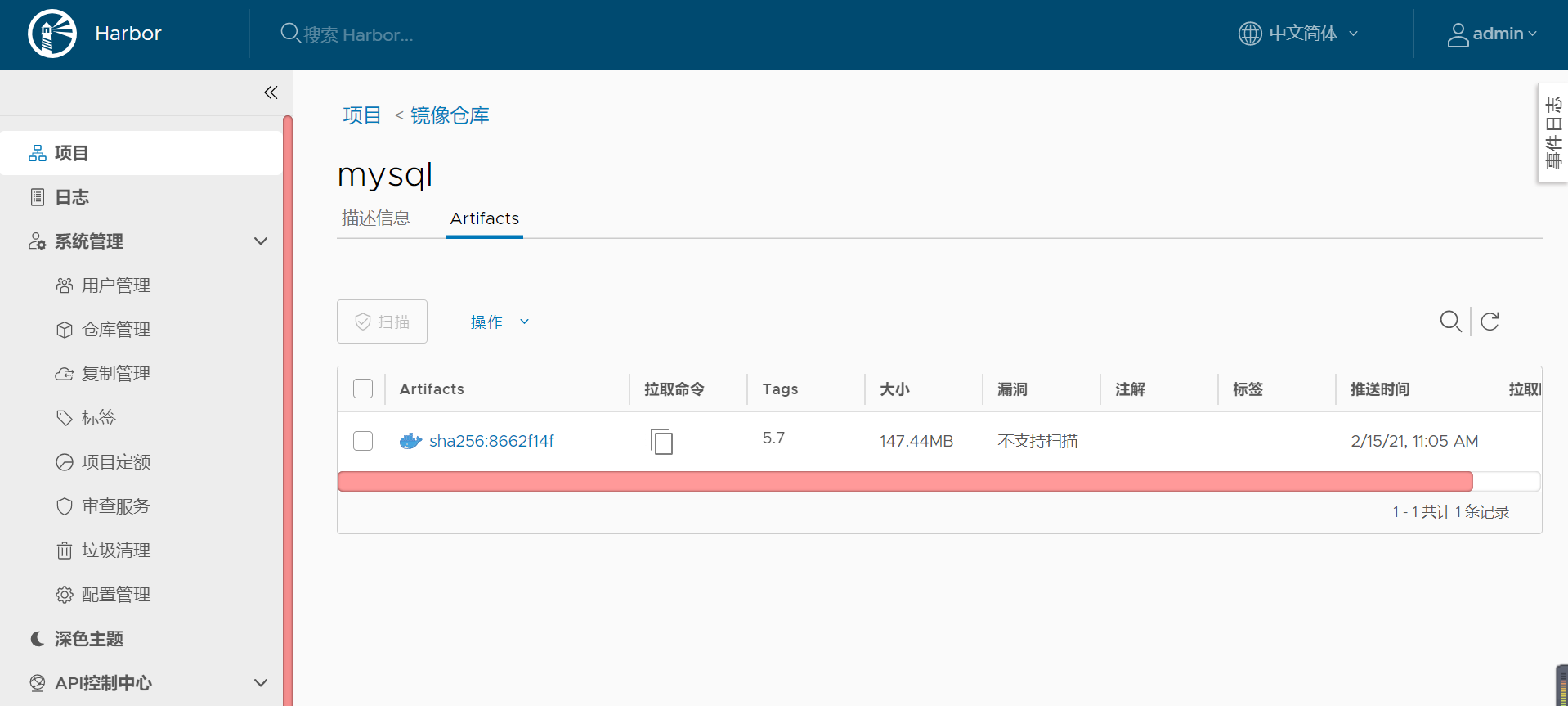Screen dimensions: 1568x706
Task: Click the 漏洞 column header
Action: (1012, 389)
